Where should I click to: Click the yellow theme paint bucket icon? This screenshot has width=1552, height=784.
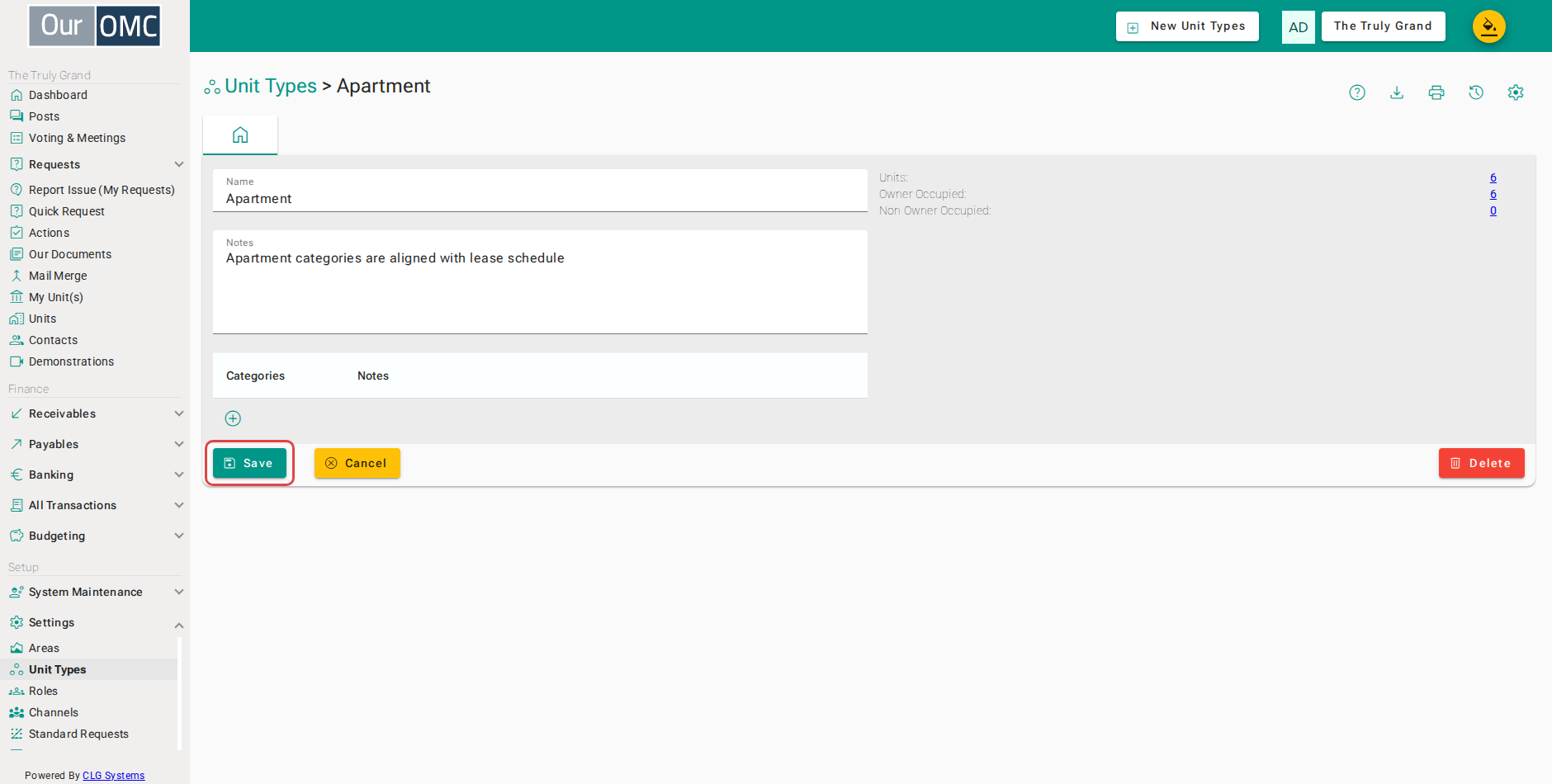(1489, 26)
